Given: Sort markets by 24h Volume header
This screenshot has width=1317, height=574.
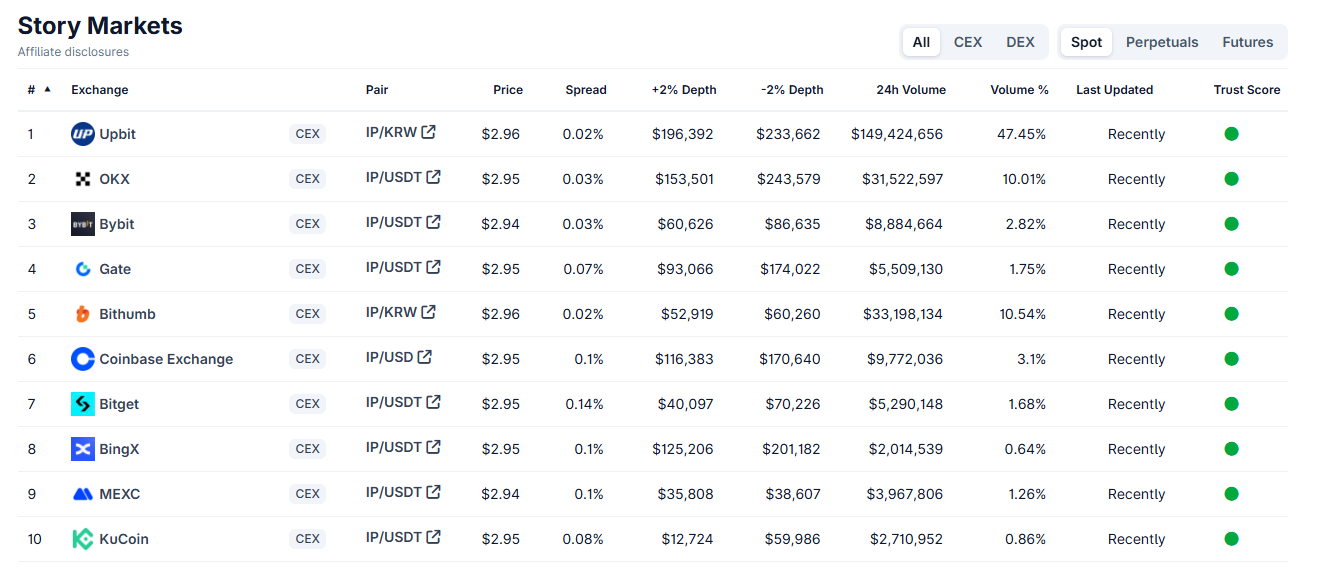Looking at the screenshot, I should click(910, 90).
